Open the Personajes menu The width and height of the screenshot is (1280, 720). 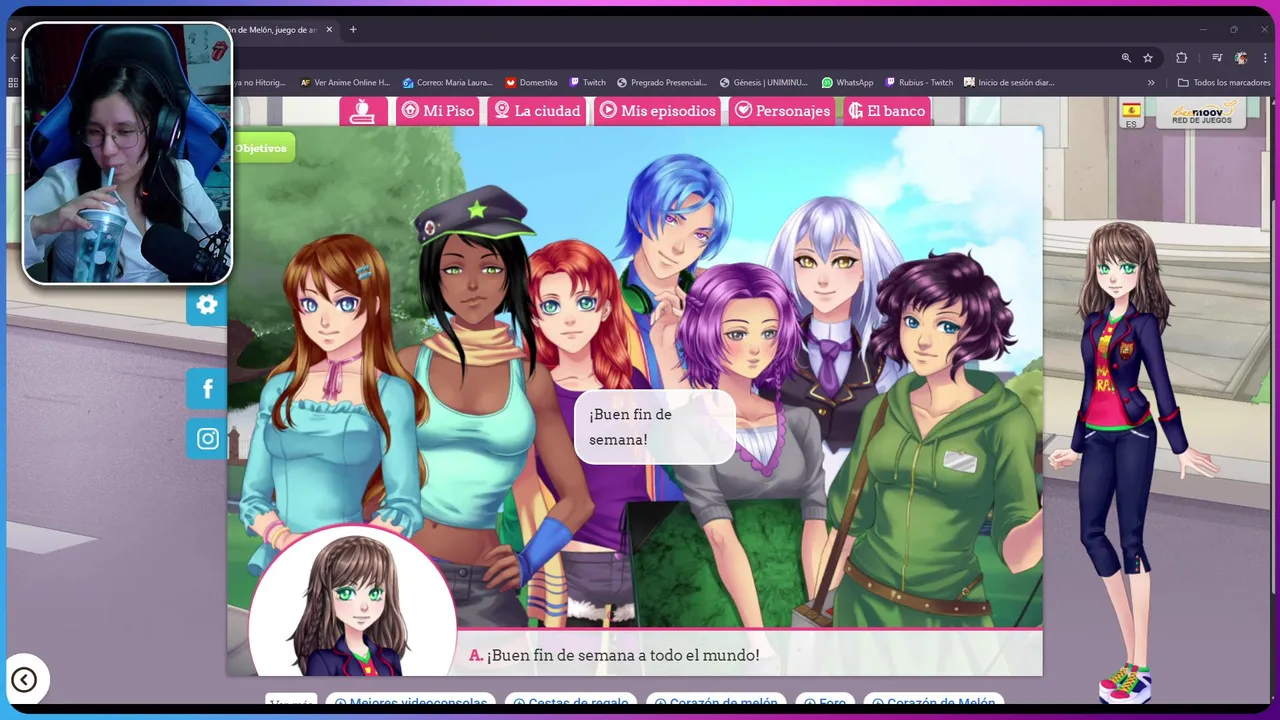782,111
